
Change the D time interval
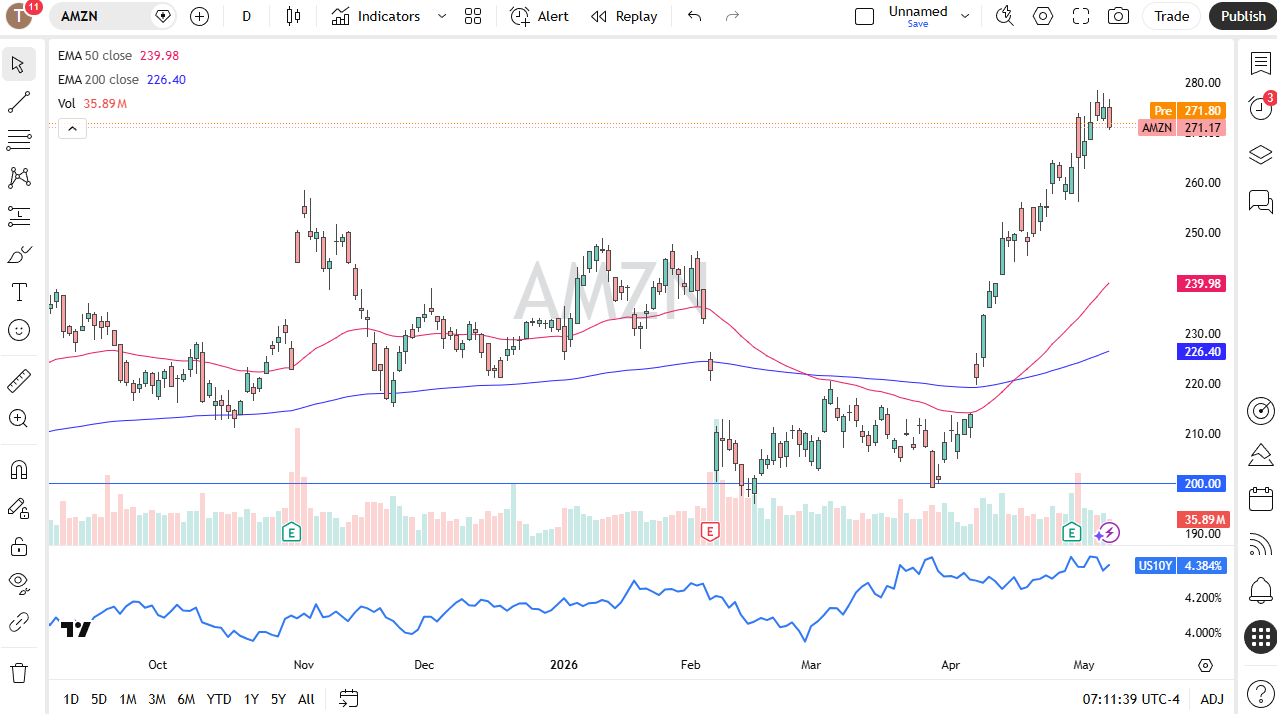coord(246,16)
